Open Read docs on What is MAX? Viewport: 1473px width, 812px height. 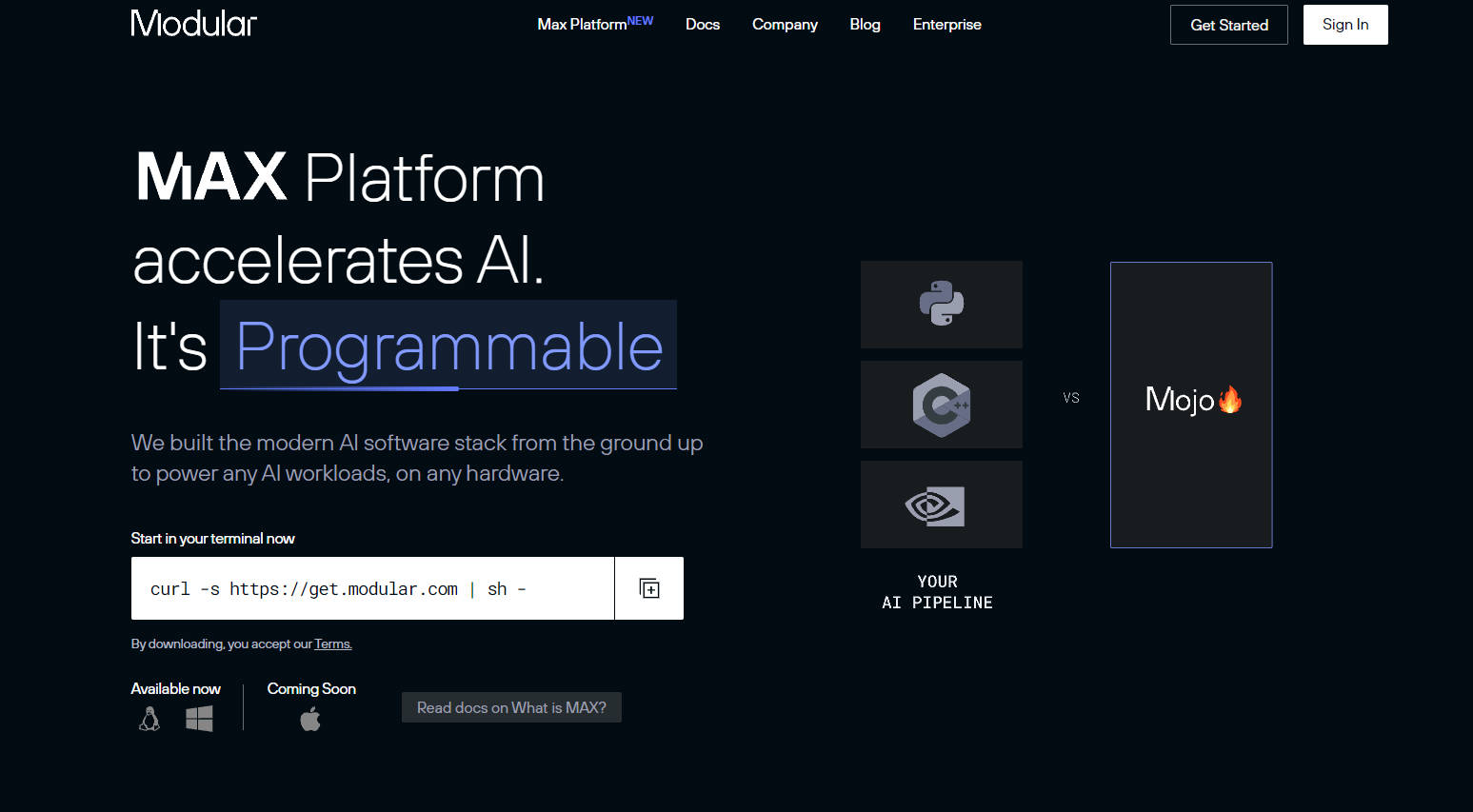tap(511, 707)
